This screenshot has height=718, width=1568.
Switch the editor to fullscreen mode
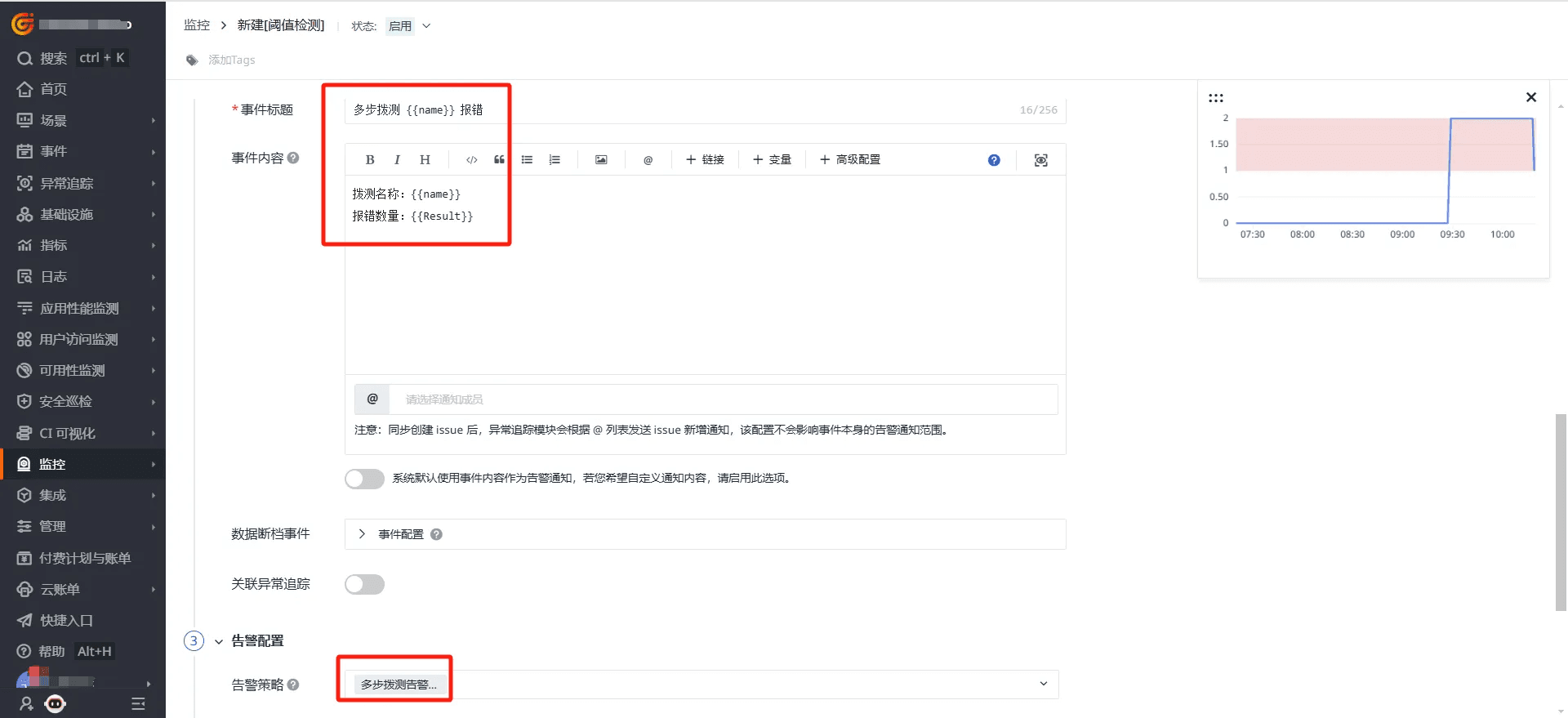1040,160
